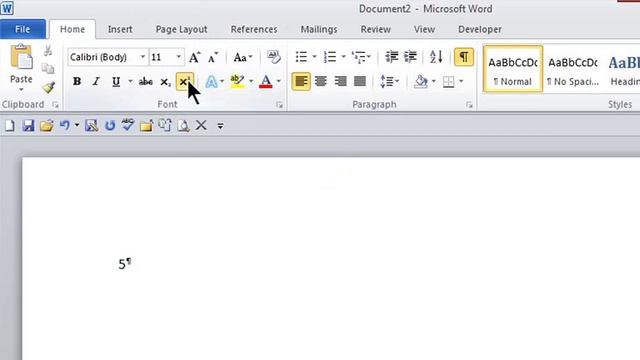Undo last action with the undo arrow
The height and width of the screenshot is (360, 640).
pos(64,125)
